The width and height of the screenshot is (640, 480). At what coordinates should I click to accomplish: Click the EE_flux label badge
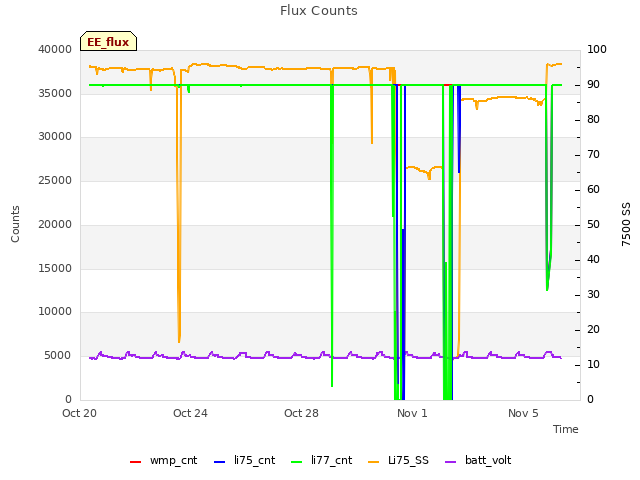(108, 41)
